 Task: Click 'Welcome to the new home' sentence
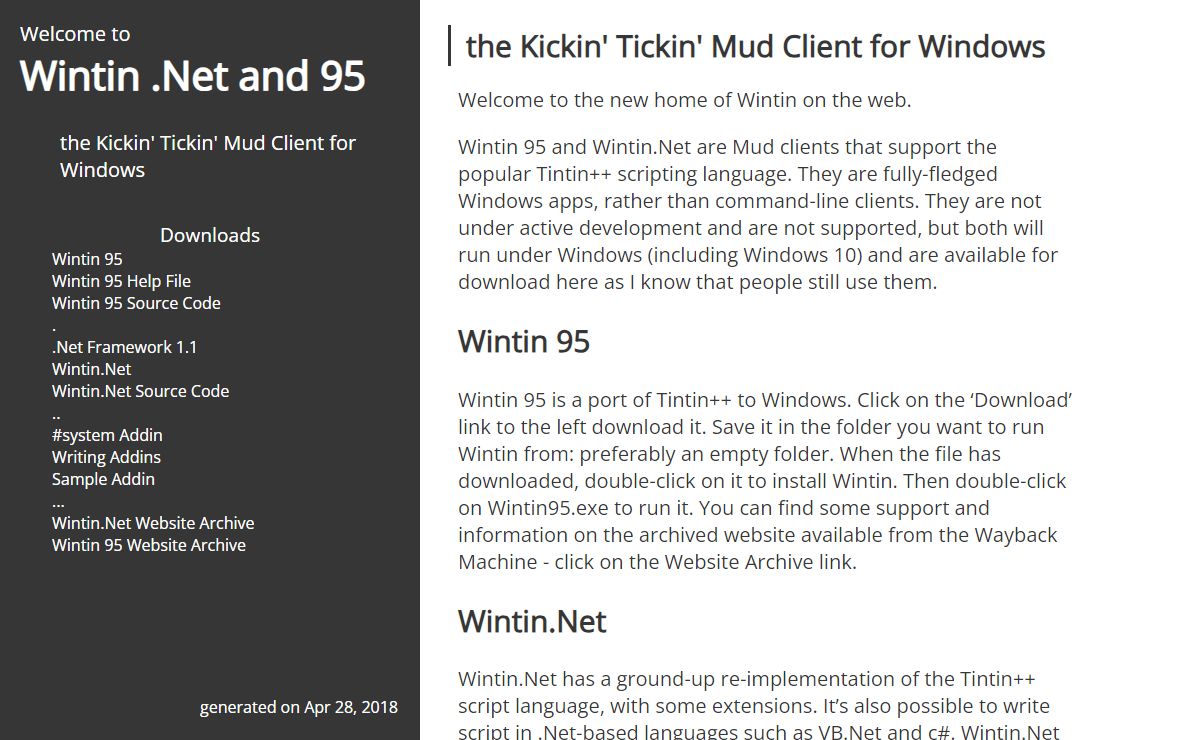pos(685,100)
